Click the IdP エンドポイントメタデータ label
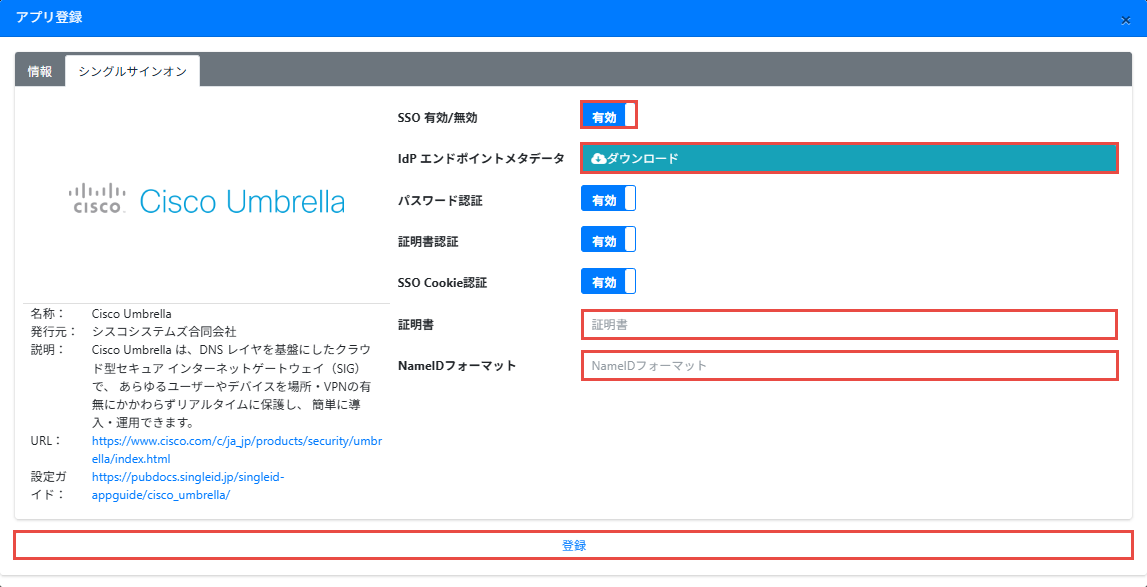Viewport: 1147px width, 587px height. tap(481, 158)
